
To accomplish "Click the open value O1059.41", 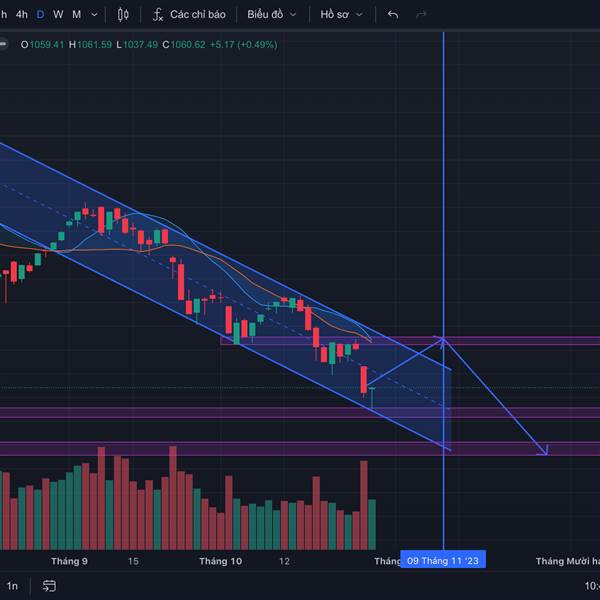I will pos(42,45).
